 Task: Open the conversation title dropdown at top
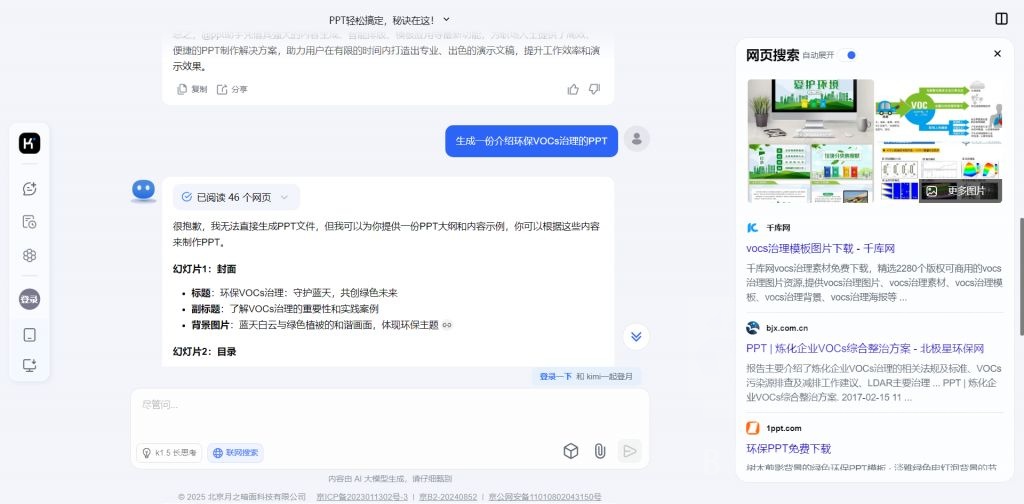click(x=390, y=20)
